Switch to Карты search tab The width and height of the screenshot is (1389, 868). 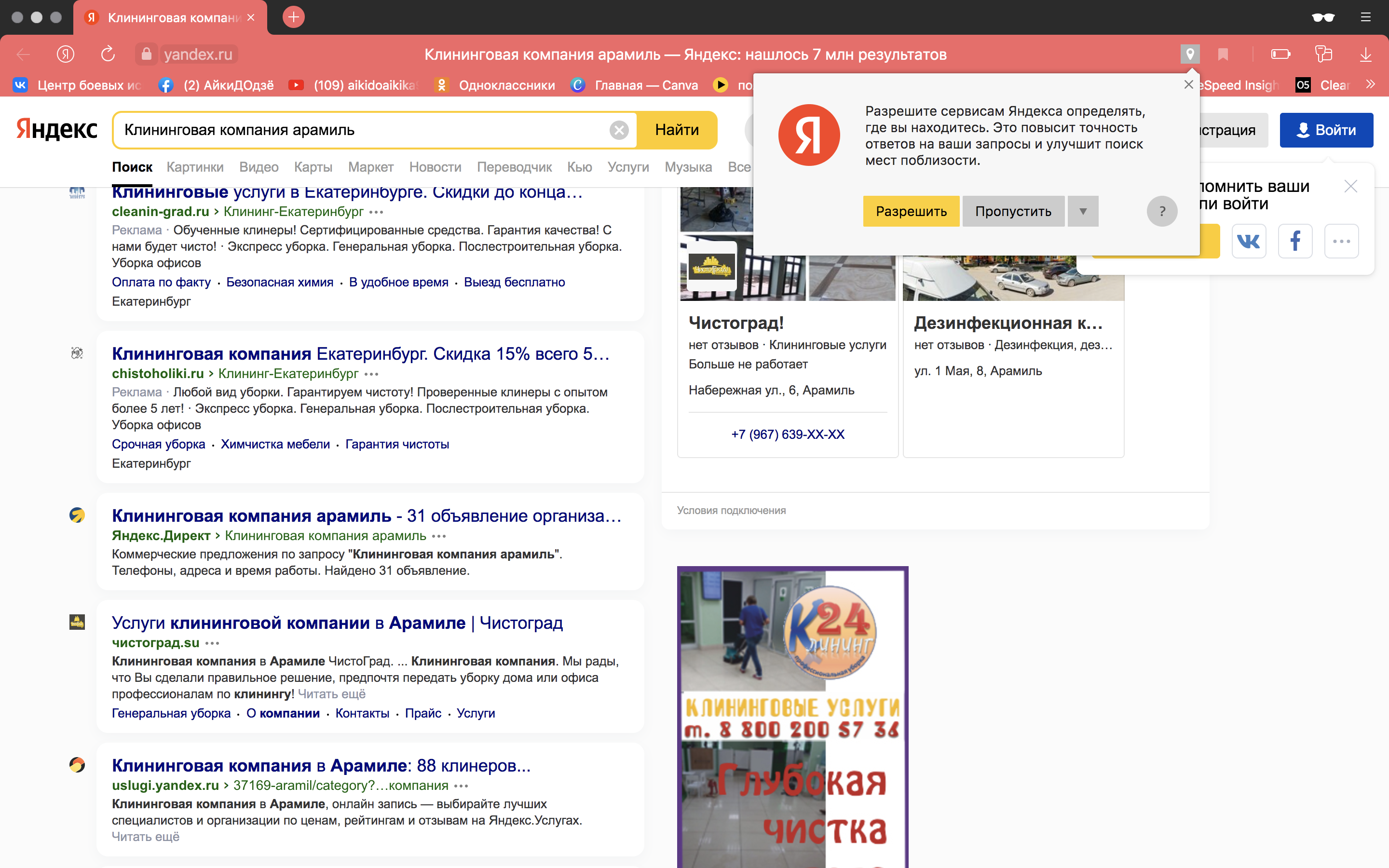pos(313,167)
